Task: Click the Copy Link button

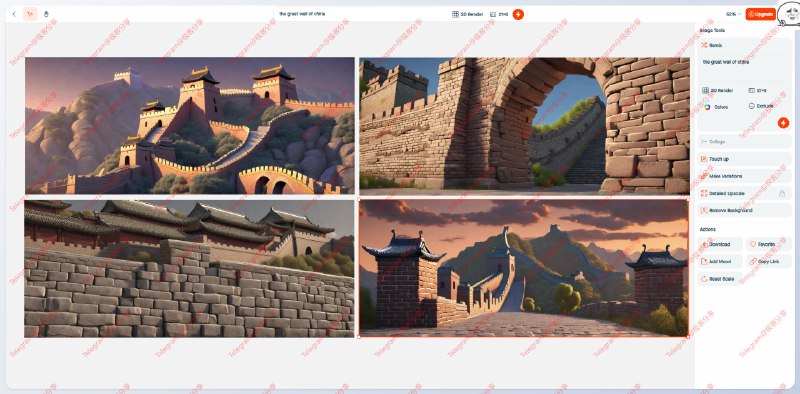Action: tap(768, 261)
